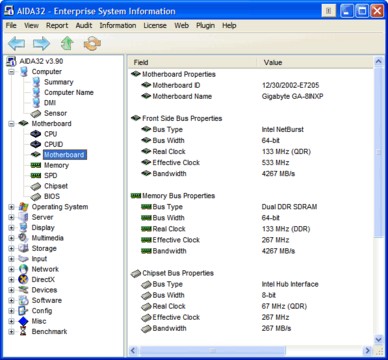Collapse the Motherboard tree node
Viewport: 388px width, 360px height.
point(11,124)
